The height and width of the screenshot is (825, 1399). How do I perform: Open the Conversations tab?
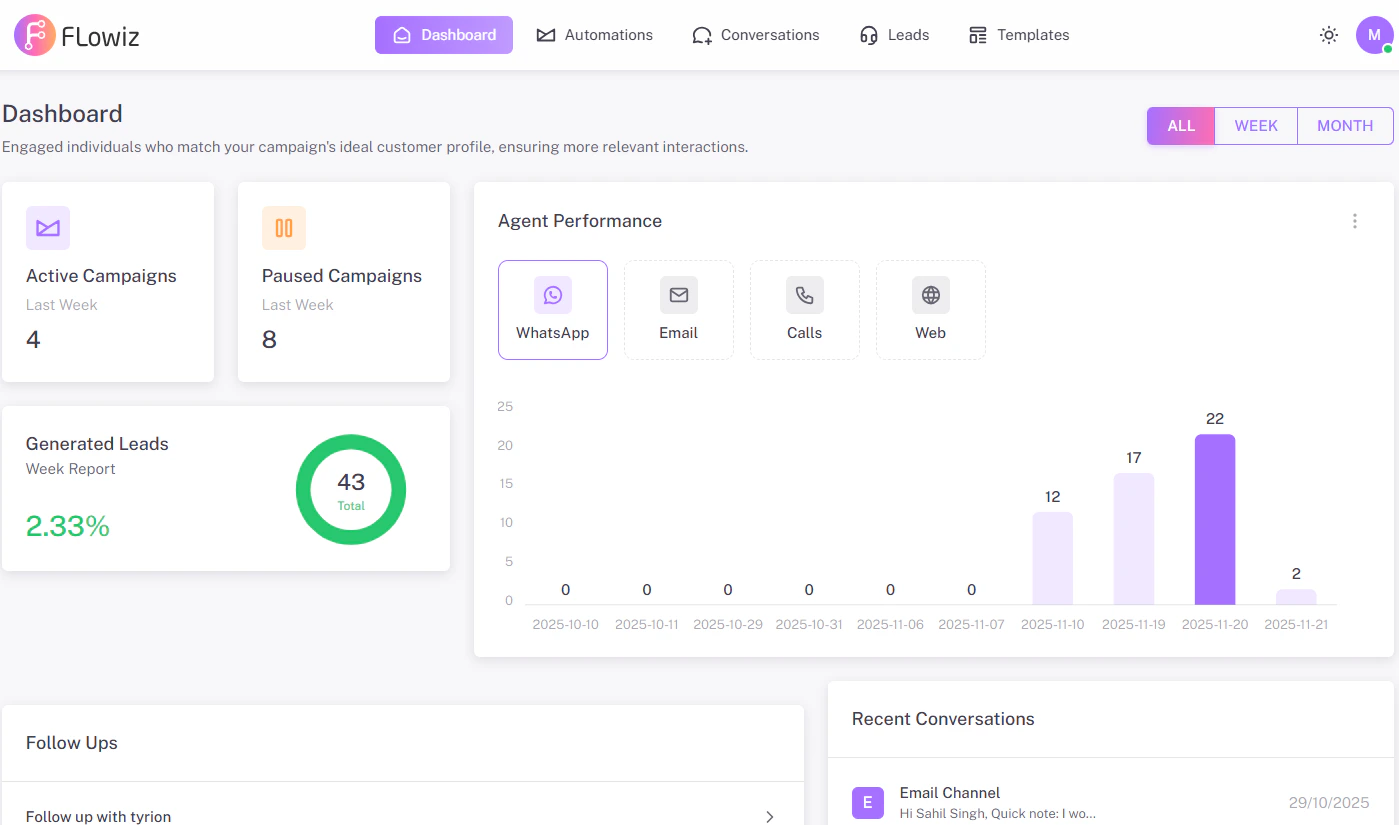point(756,35)
